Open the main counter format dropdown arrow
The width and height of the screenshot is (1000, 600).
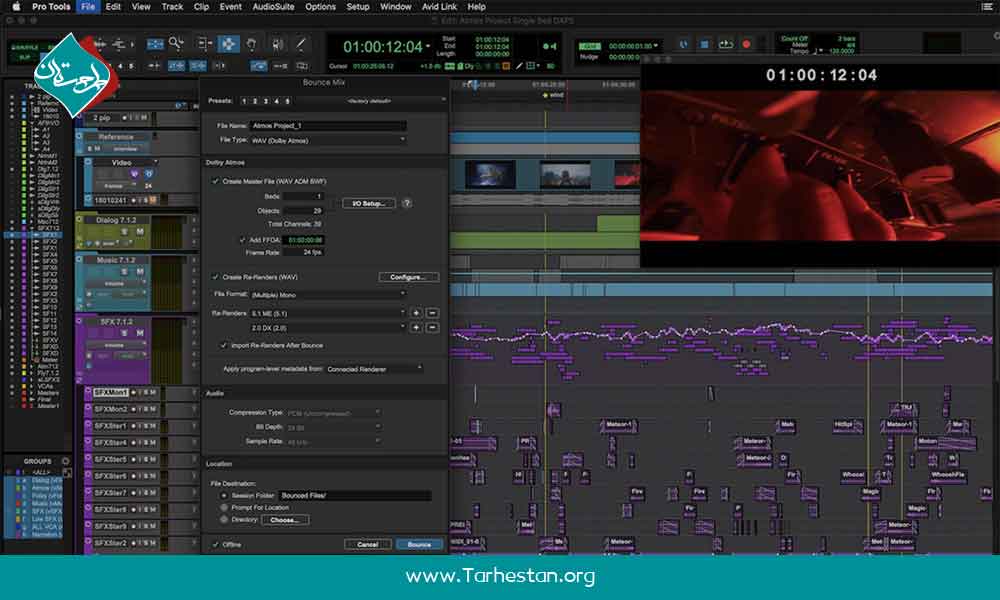428,47
